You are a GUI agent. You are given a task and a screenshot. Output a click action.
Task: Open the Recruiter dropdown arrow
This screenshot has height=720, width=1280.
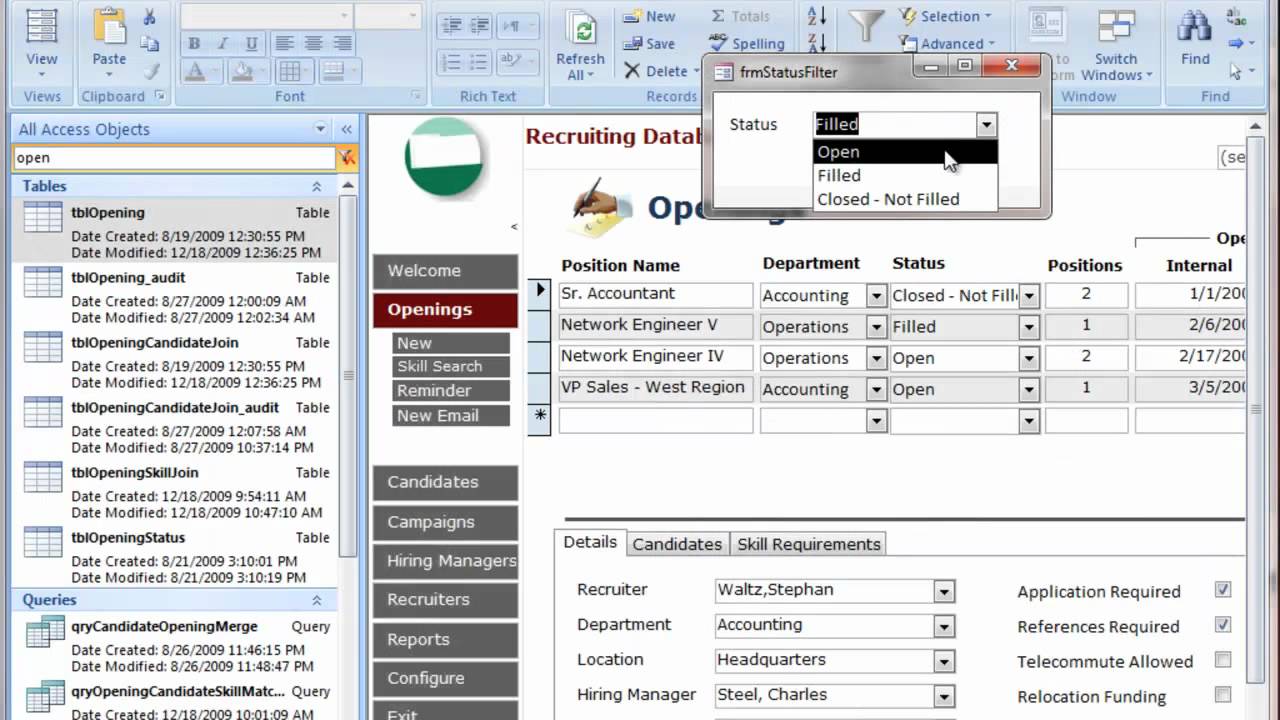pos(944,591)
